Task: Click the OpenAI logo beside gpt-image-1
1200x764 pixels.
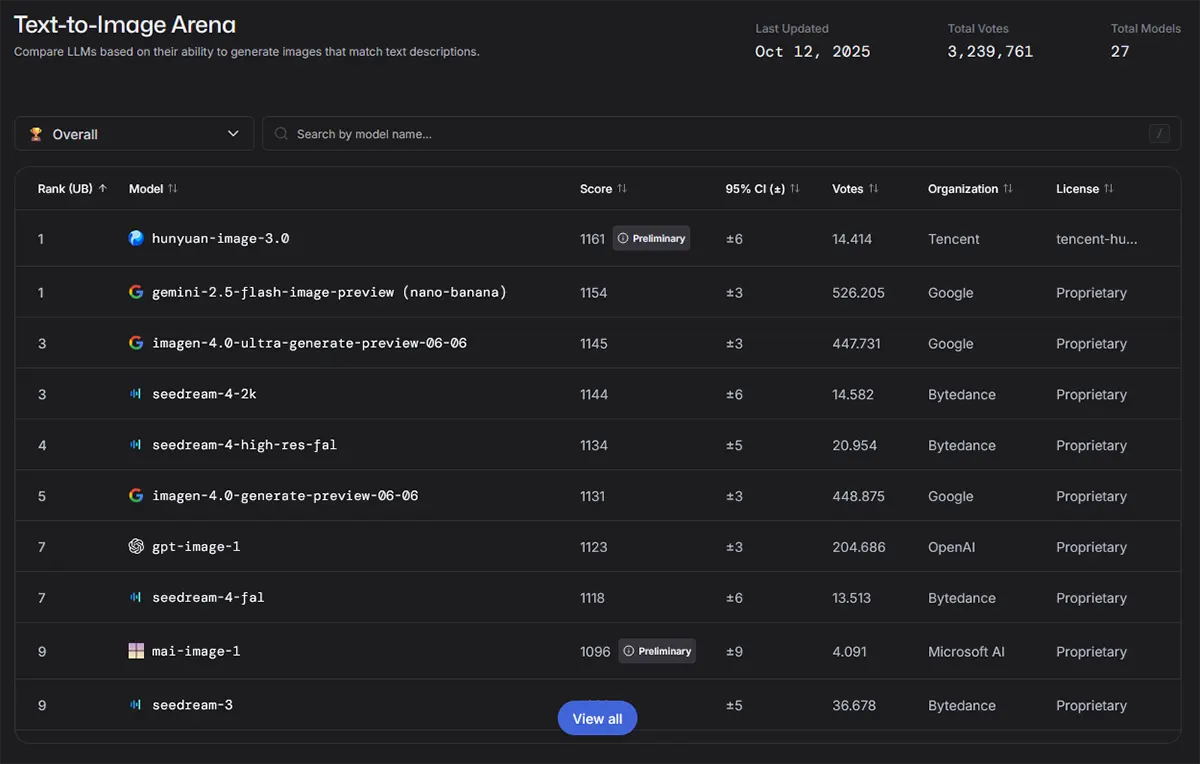Action: (136, 546)
